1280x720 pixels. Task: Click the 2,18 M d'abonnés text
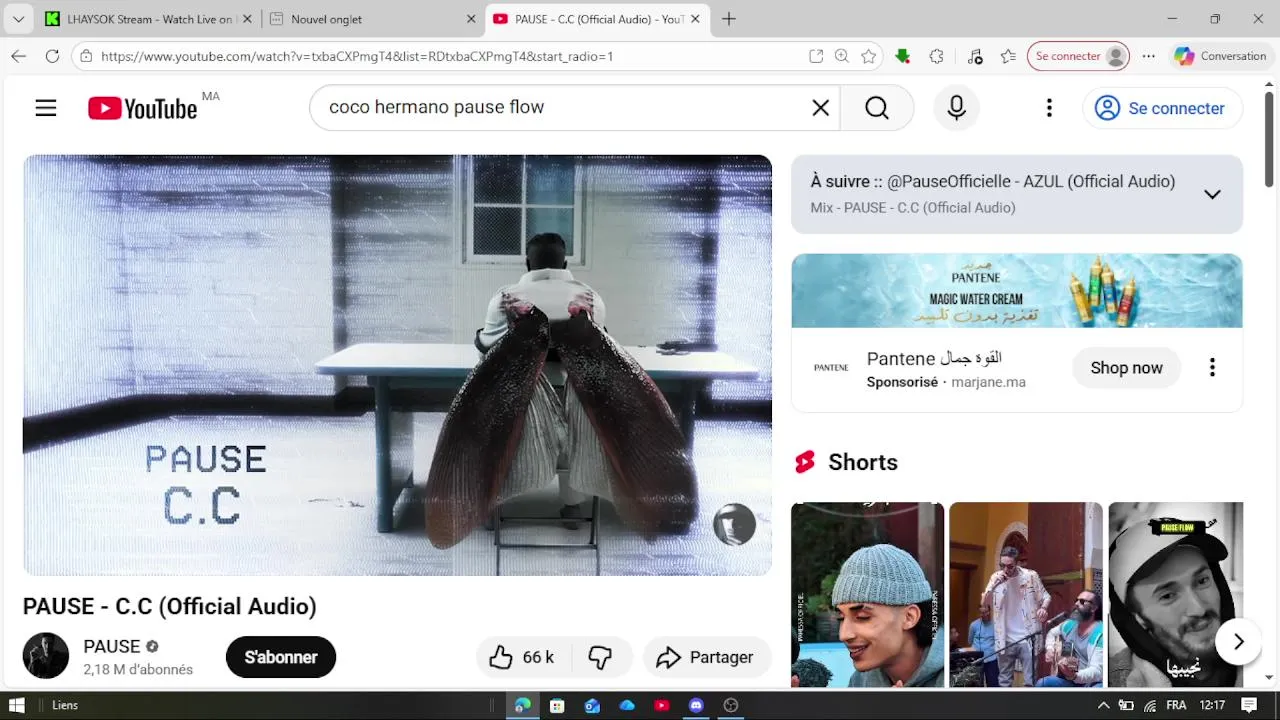(x=138, y=669)
